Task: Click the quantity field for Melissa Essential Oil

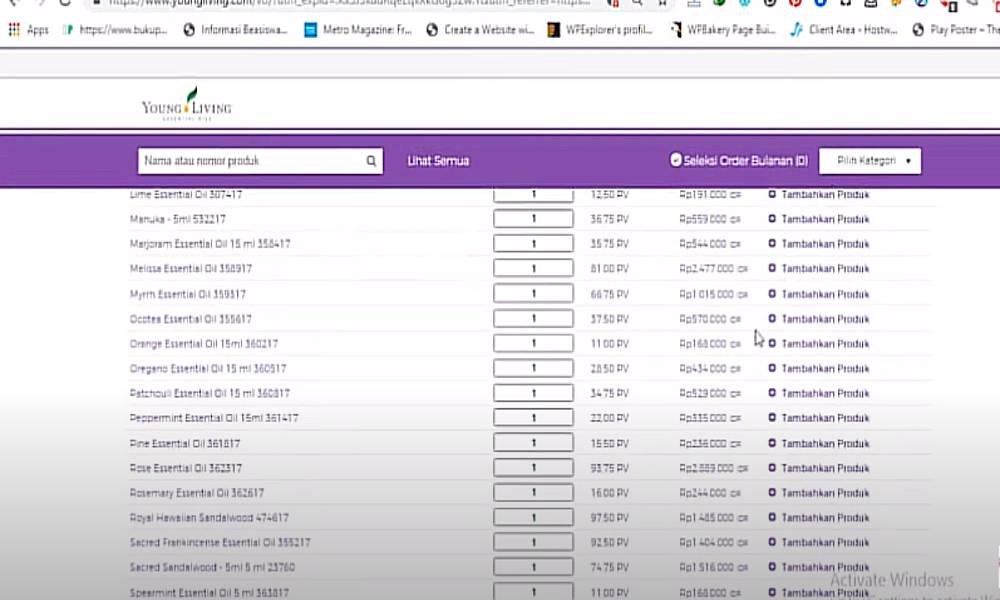Action: point(533,268)
